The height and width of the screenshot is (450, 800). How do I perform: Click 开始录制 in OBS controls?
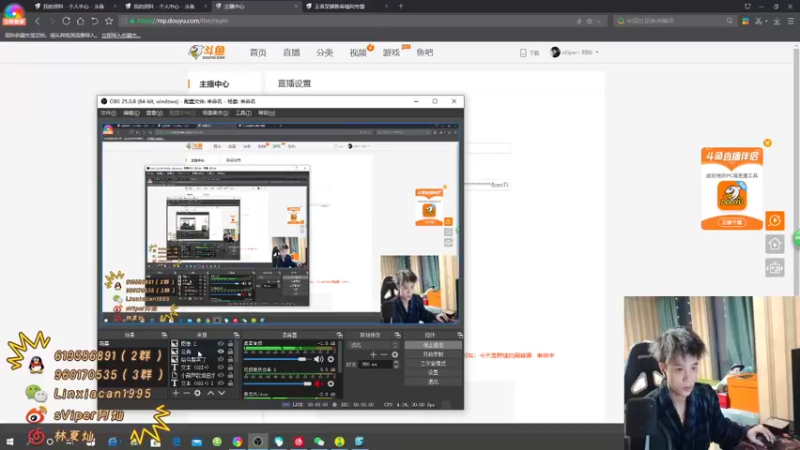433,355
